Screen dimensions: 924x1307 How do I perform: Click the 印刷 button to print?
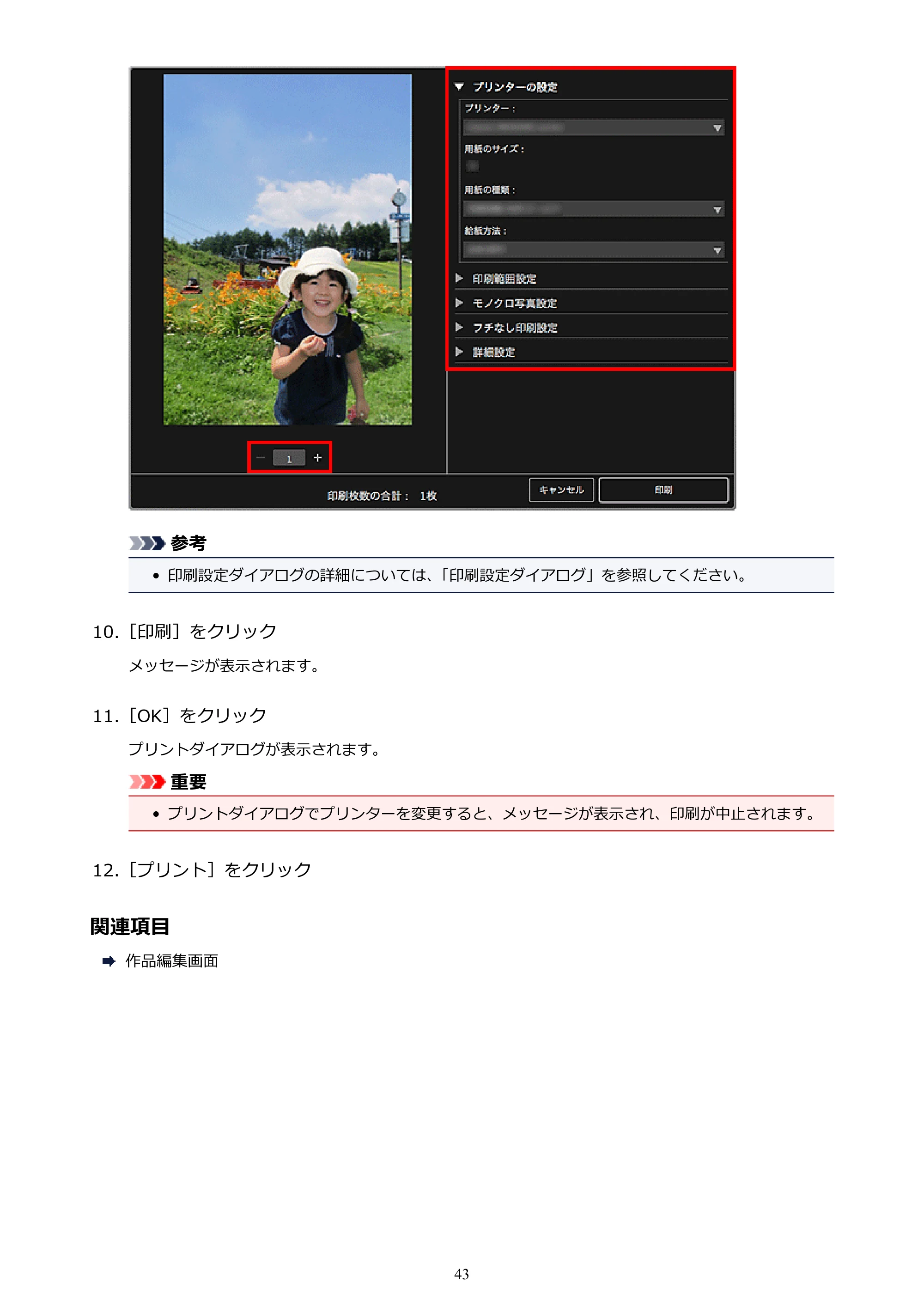(x=663, y=490)
